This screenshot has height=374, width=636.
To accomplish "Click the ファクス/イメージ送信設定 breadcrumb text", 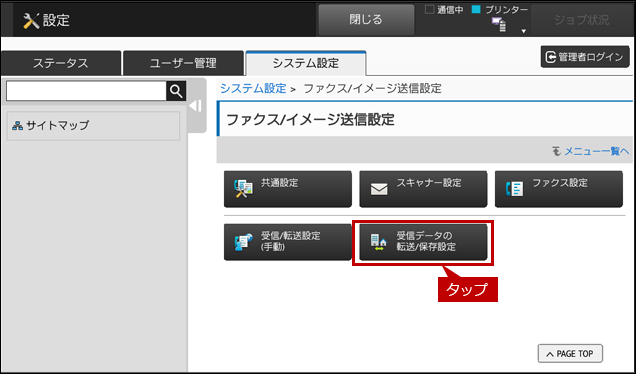I will [x=372, y=88].
